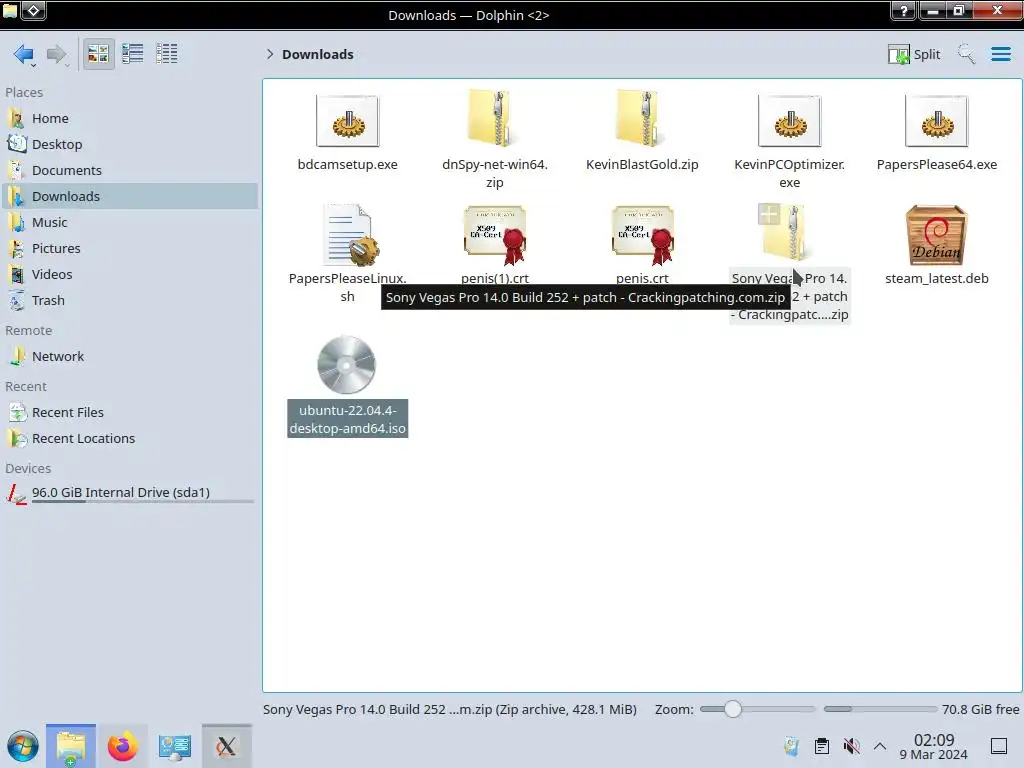Go back with the blue back arrow
This screenshot has height=768, width=1024.
tap(24, 54)
